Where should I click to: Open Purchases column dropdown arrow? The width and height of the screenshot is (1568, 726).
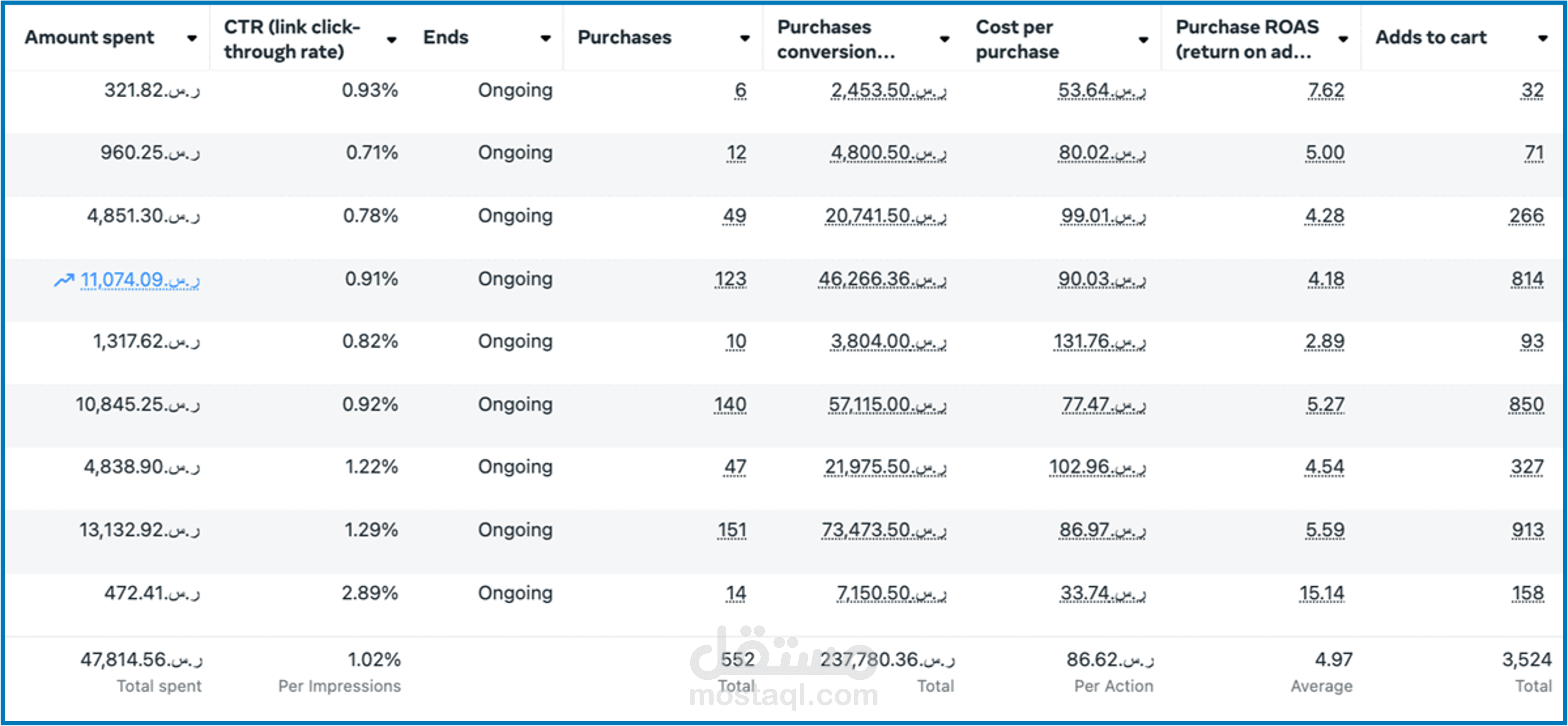pyautogui.click(x=744, y=38)
